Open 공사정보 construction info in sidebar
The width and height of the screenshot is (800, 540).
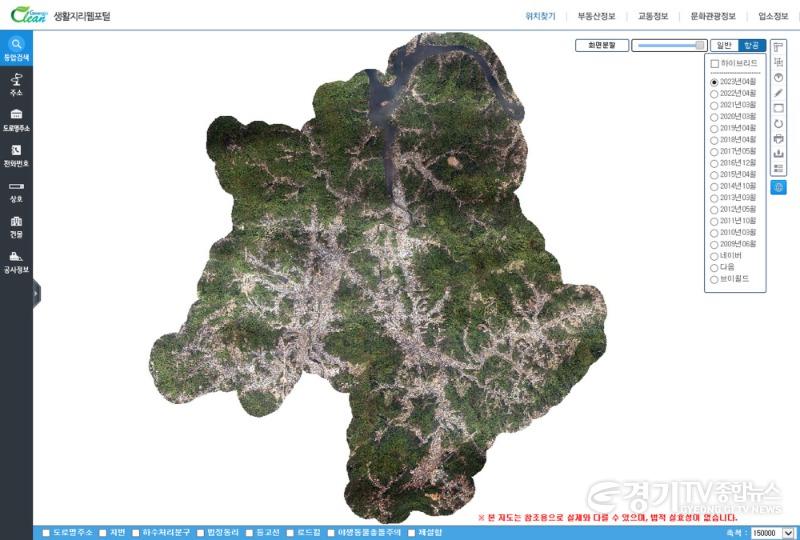tap(16, 260)
